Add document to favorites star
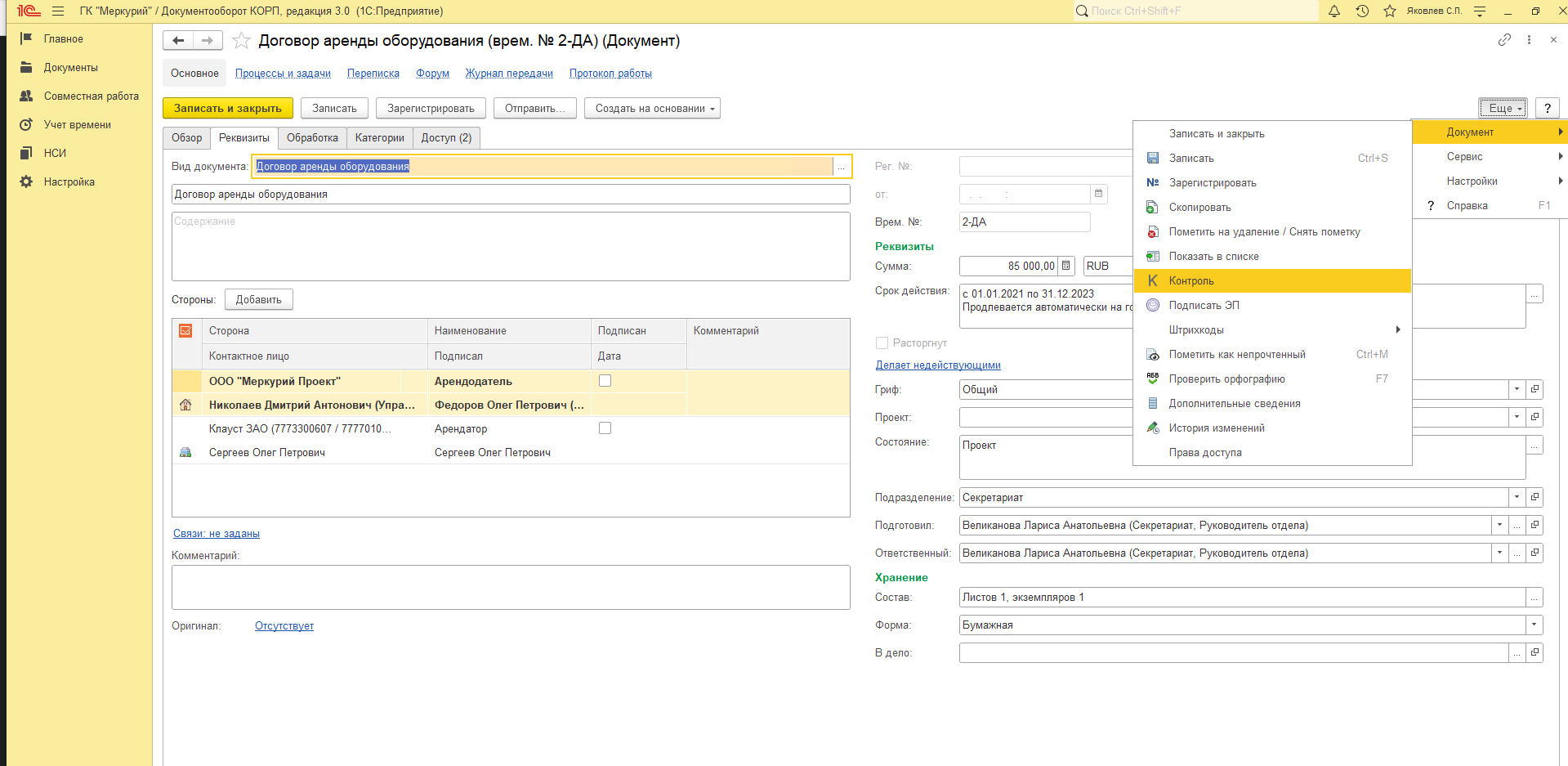Viewport: 1568px width, 766px height. click(x=241, y=41)
